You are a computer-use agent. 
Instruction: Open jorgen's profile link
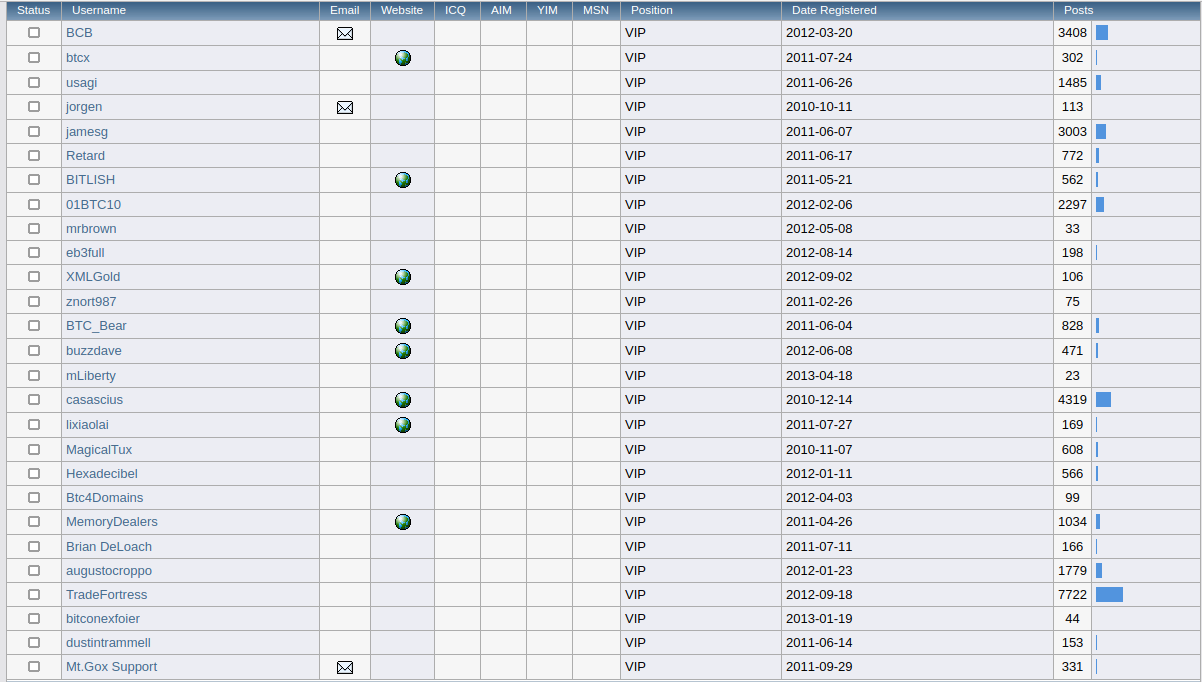click(84, 107)
